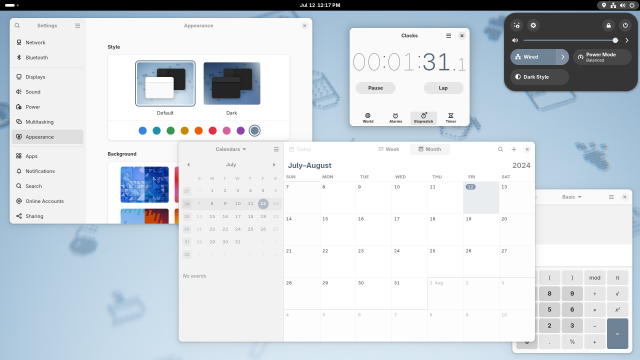Take a screenshot from quick settings
The image size is (640, 360).
[517, 25]
